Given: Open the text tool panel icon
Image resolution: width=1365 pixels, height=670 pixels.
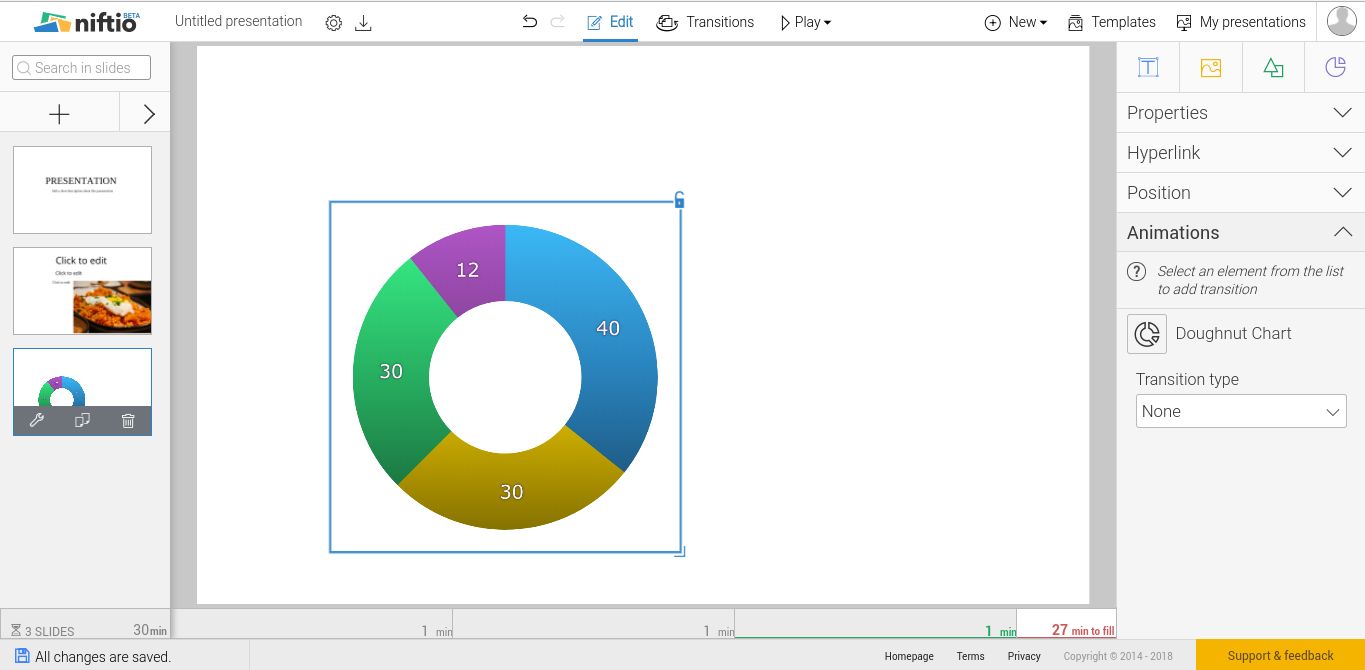Looking at the screenshot, I should [x=1148, y=68].
